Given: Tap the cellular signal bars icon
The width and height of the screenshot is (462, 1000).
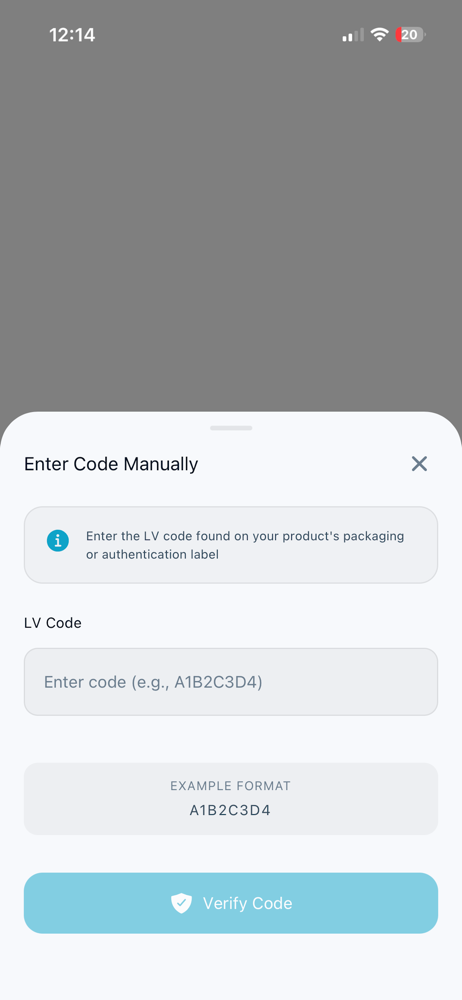Looking at the screenshot, I should pyautogui.click(x=353, y=35).
